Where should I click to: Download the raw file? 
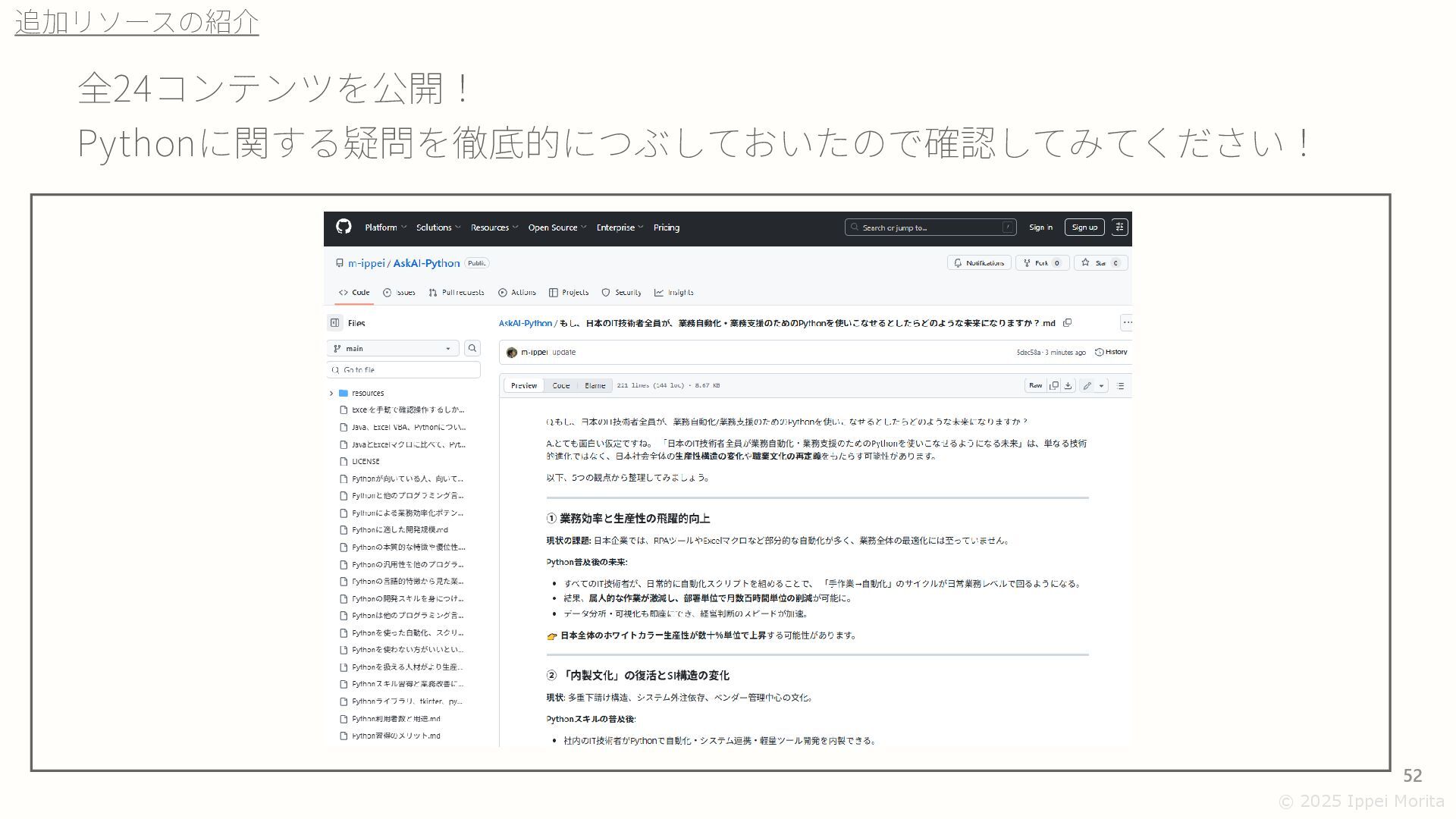click(x=1068, y=385)
